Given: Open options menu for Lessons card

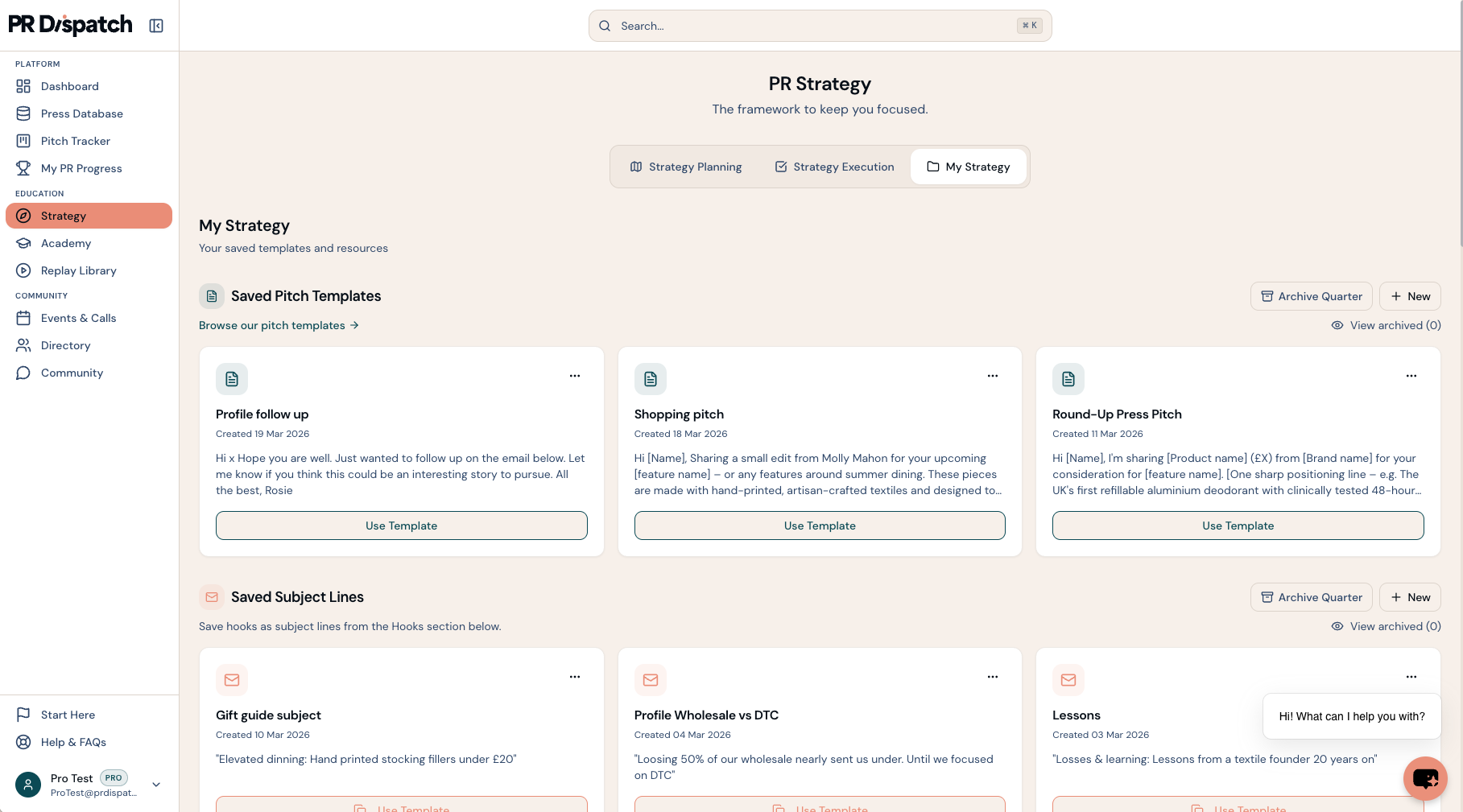Looking at the screenshot, I should (1411, 677).
